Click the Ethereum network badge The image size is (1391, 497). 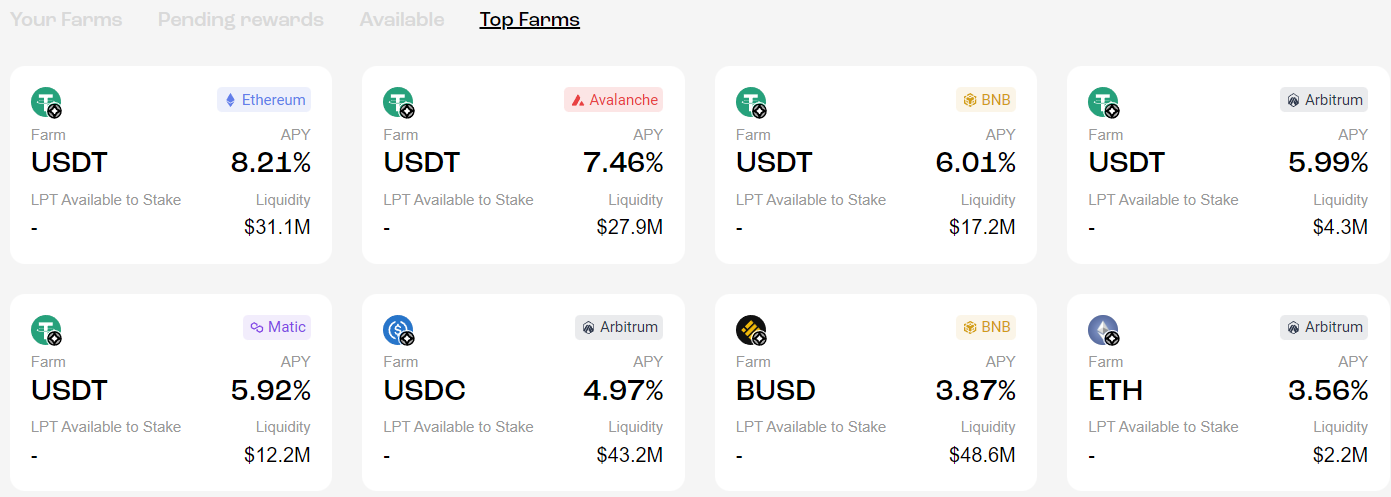pos(264,100)
